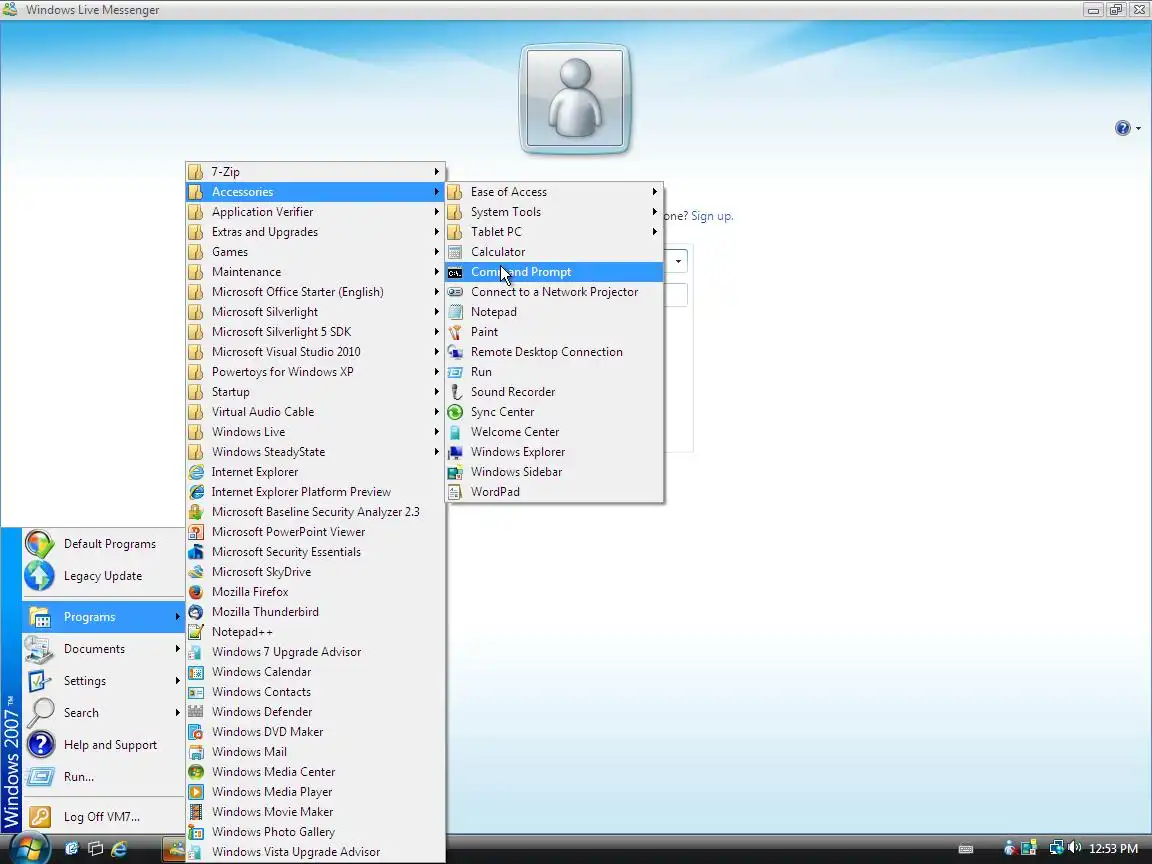Expand the Startup folder
The width and height of the screenshot is (1152, 864).
(x=315, y=392)
